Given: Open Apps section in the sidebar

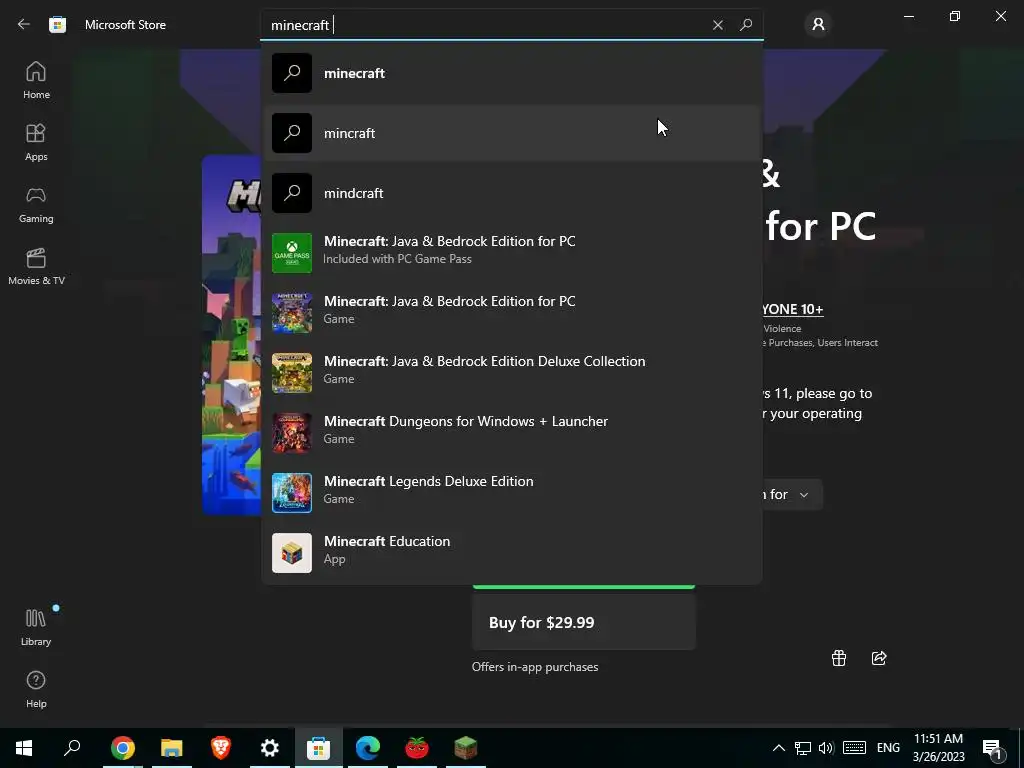Looking at the screenshot, I should pos(37,142).
